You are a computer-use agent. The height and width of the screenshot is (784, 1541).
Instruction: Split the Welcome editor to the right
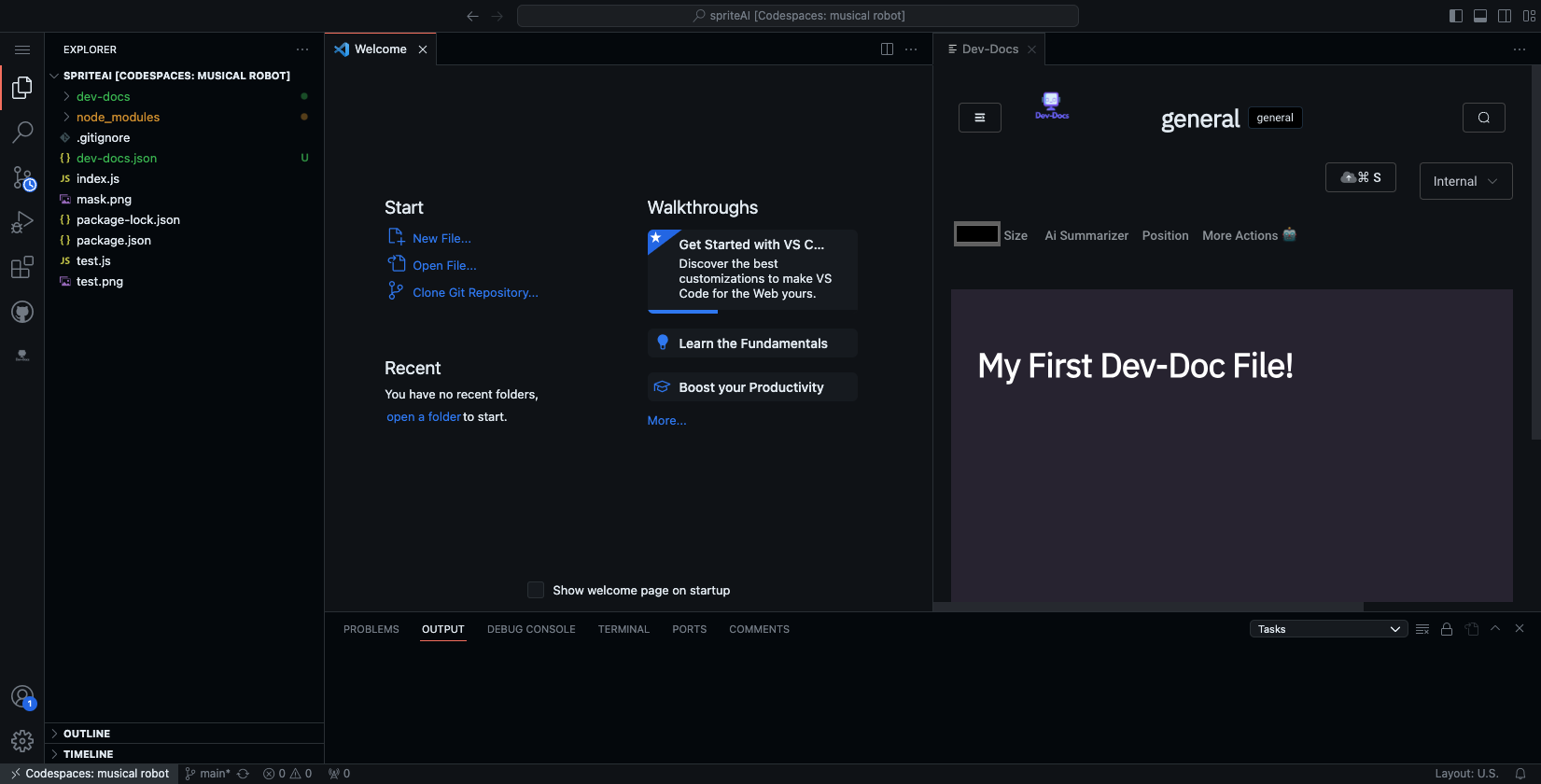887,49
